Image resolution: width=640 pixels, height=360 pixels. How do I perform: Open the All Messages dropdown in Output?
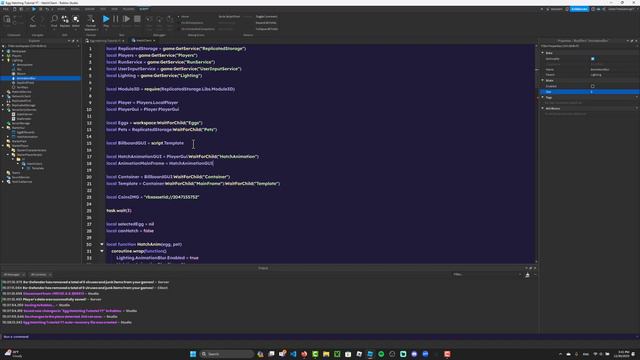[13, 275]
